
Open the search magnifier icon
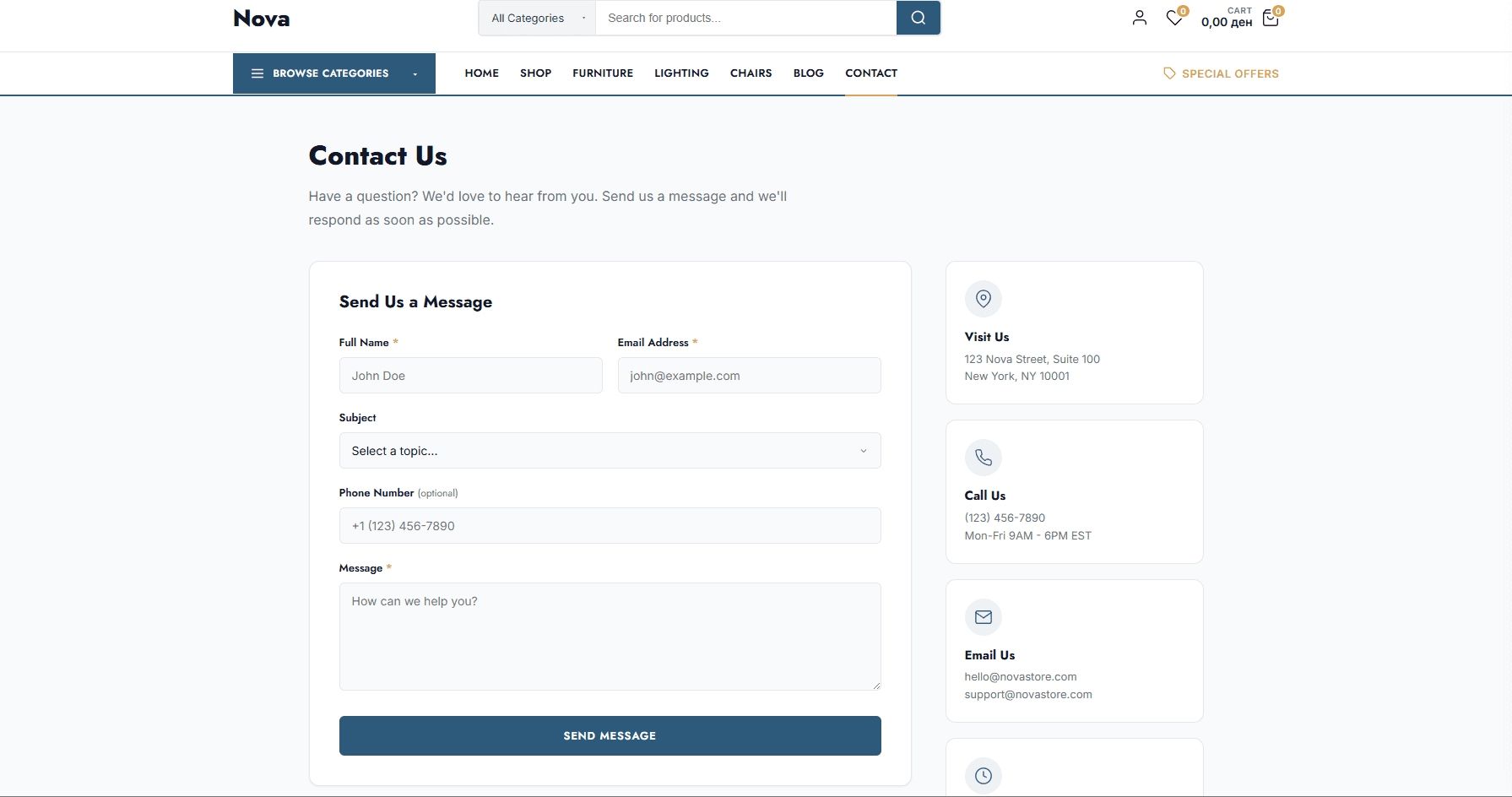coord(918,18)
